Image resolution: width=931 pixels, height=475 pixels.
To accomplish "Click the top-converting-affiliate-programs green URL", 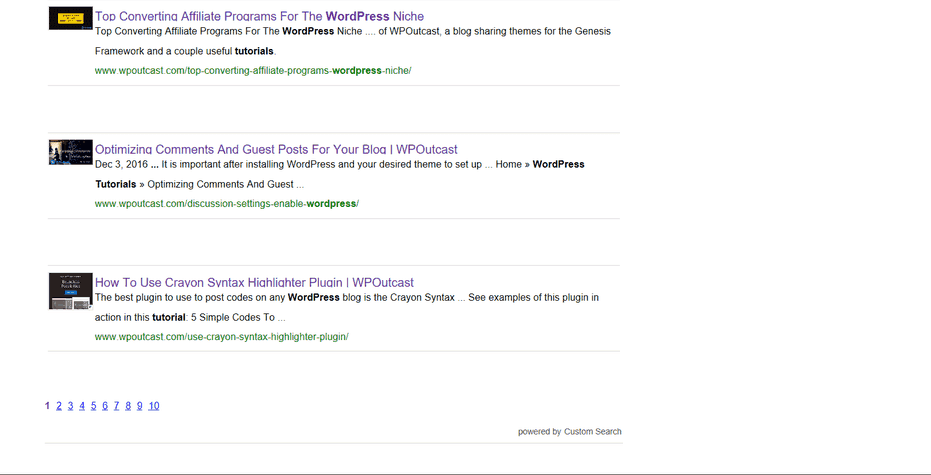I will [x=253, y=71].
